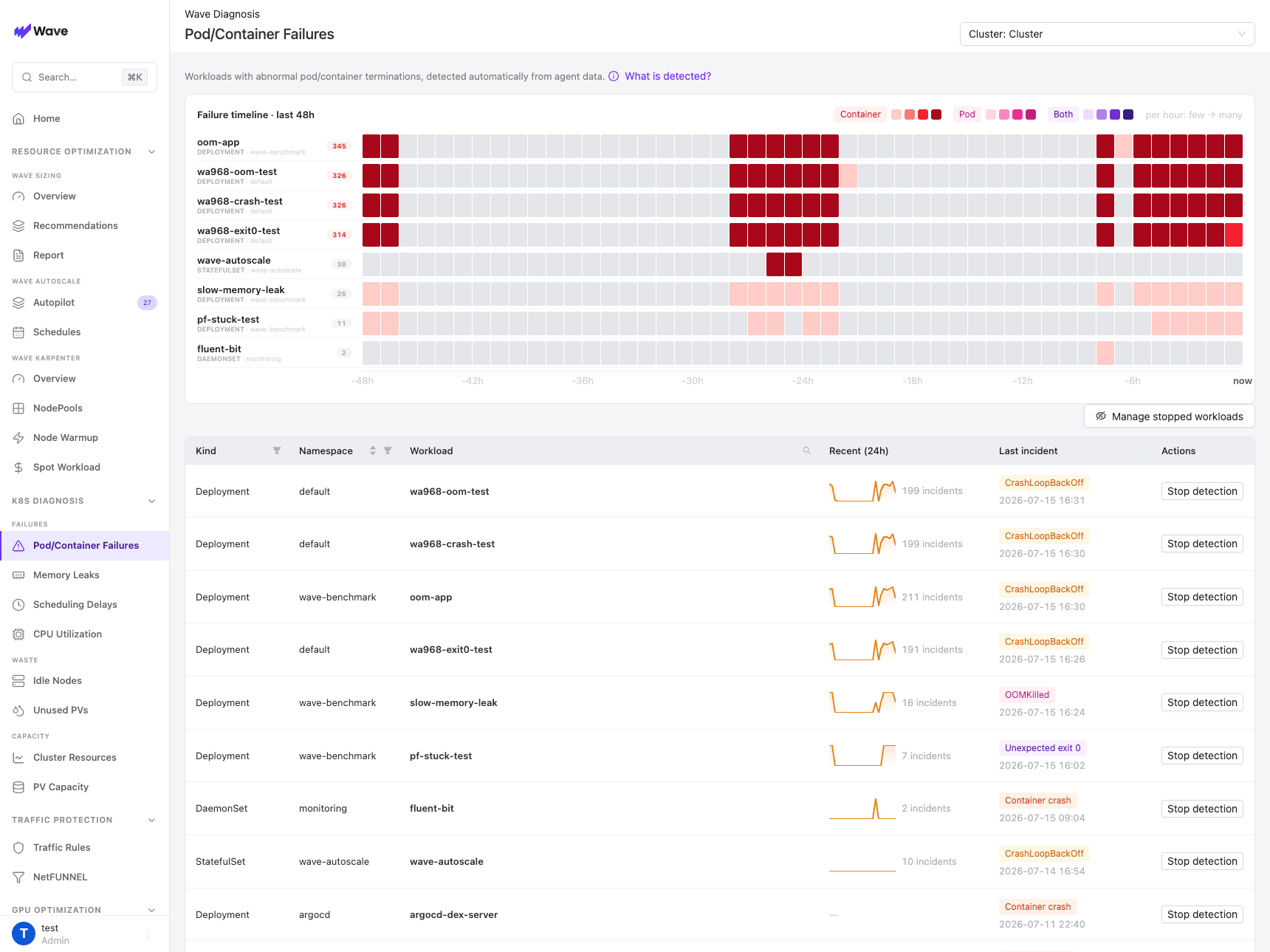Click the Container legend label
Viewport: 1270px width, 952px height.
860,114
